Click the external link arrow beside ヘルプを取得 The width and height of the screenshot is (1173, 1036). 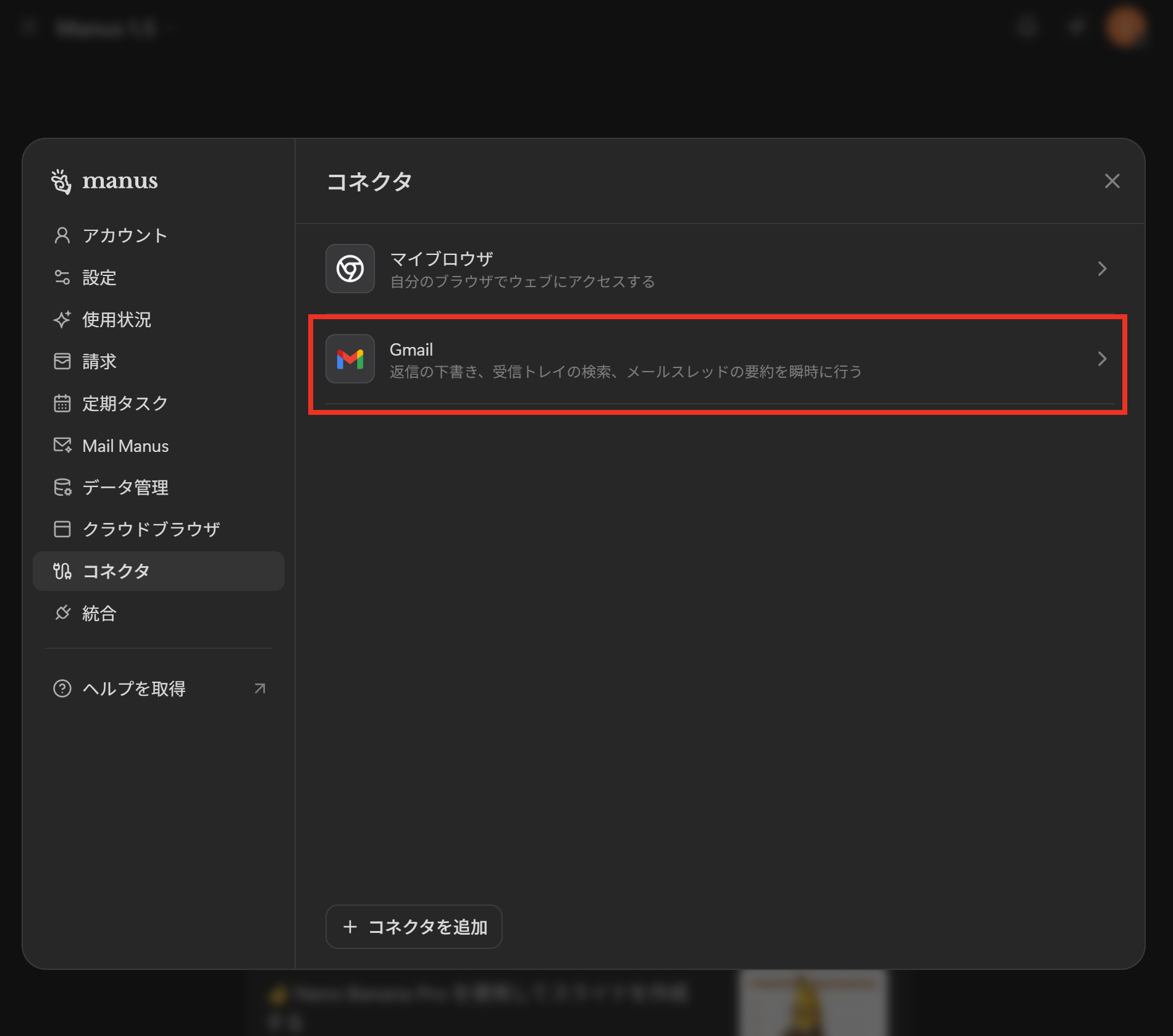point(260,688)
